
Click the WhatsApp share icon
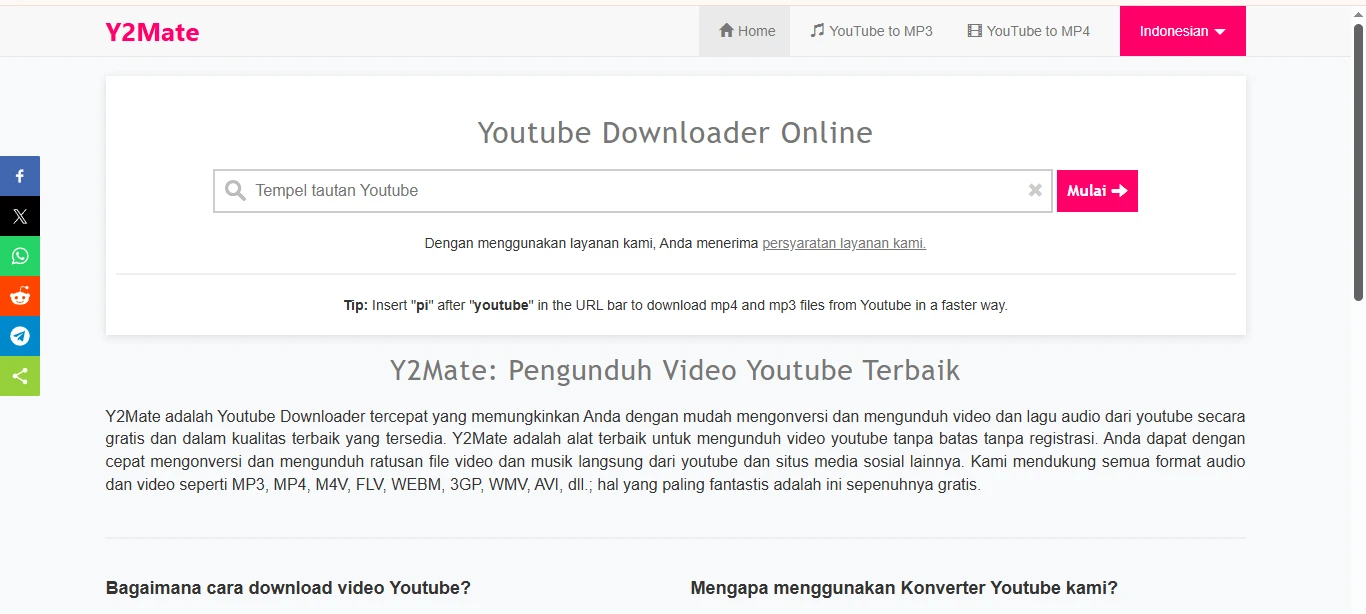point(20,256)
